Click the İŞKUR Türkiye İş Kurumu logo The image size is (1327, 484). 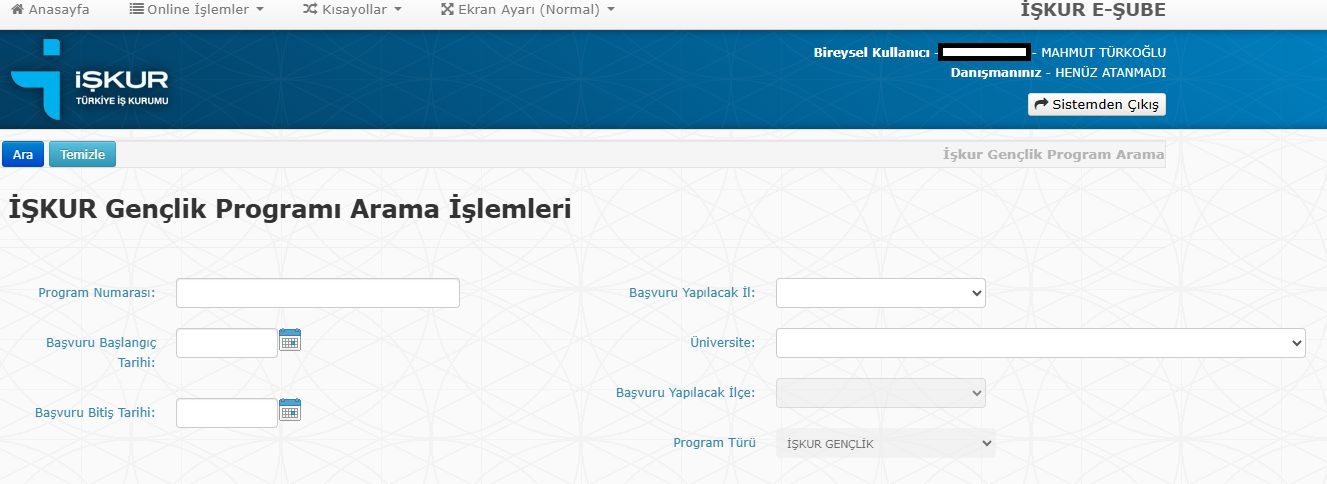click(x=90, y=80)
